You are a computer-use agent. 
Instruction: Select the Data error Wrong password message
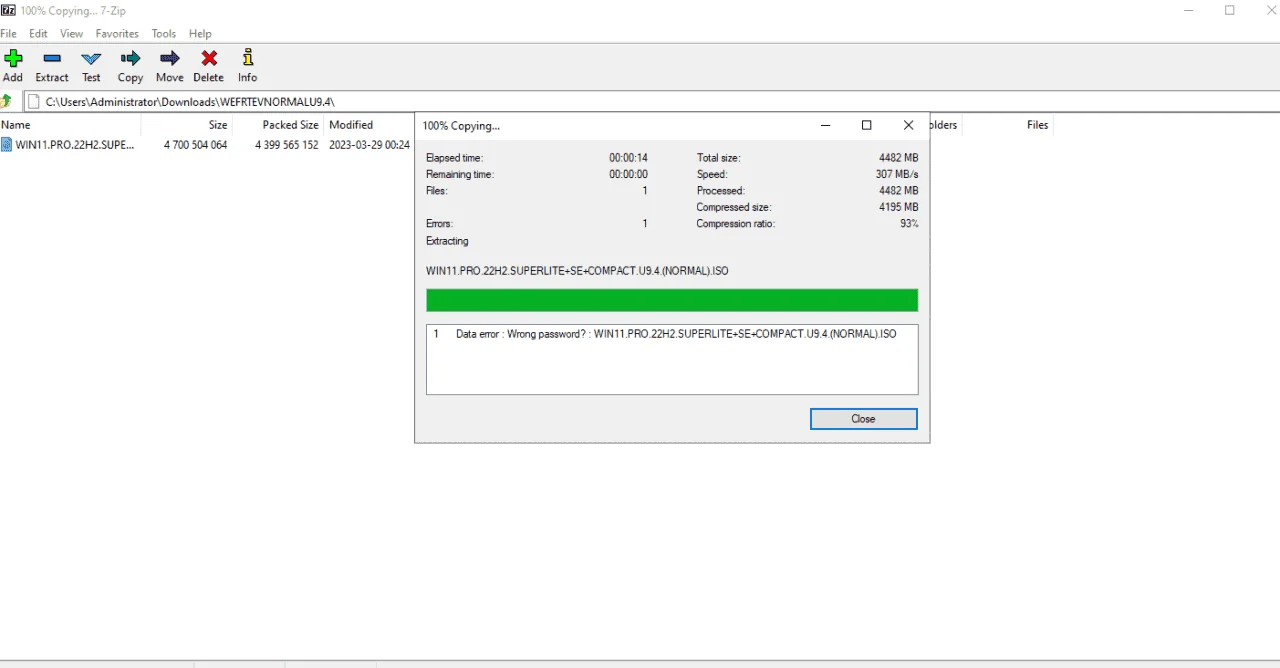[x=672, y=334]
